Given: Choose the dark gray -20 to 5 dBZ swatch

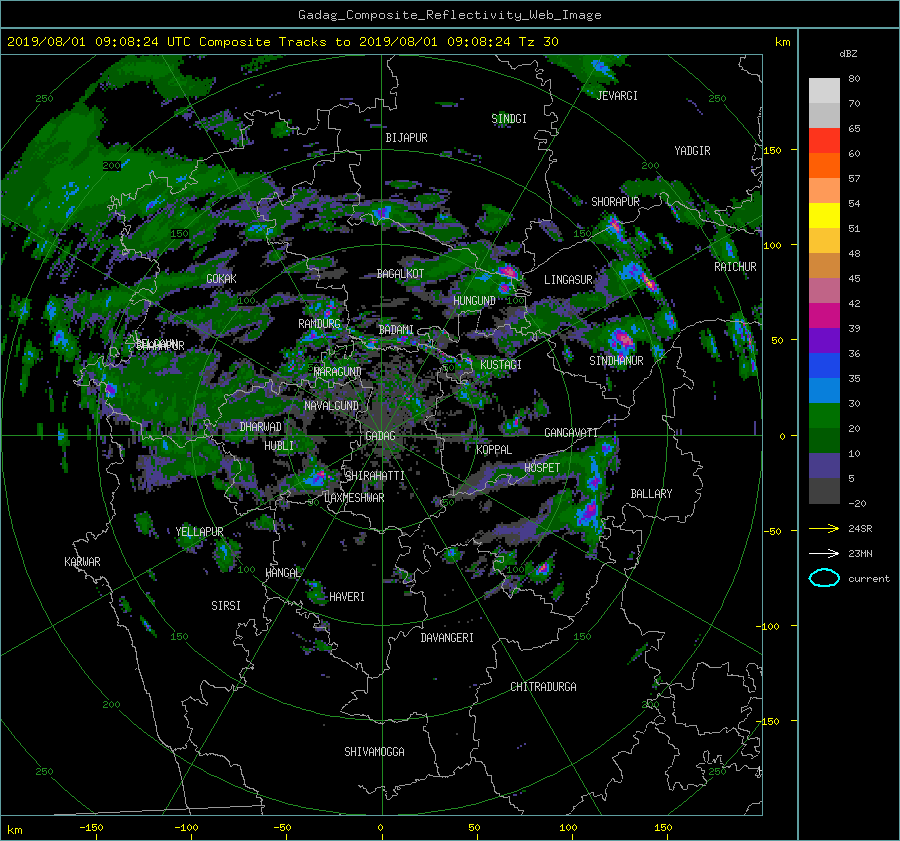Looking at the screenshot, I should 824,490.
